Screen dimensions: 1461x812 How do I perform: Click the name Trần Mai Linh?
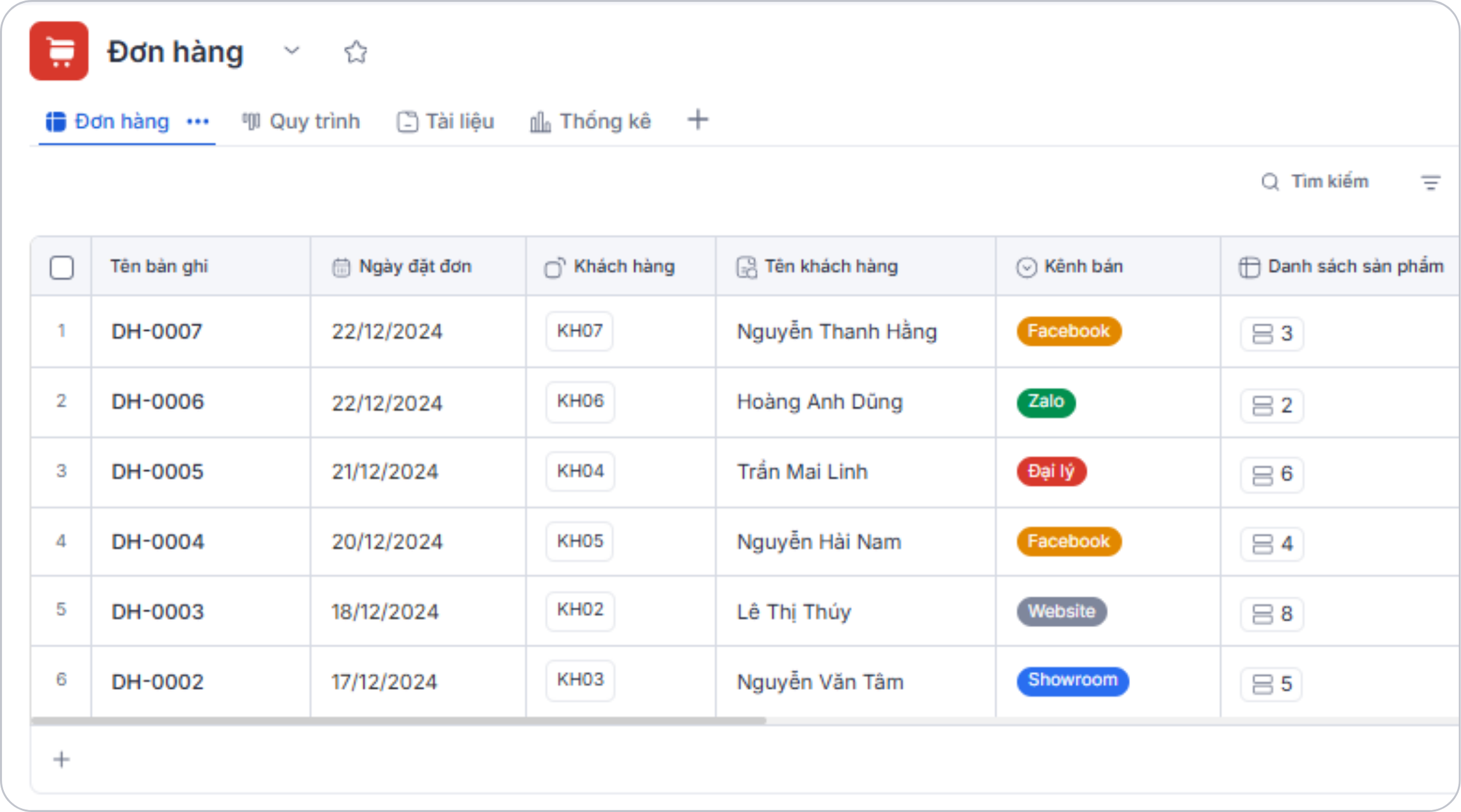[803, 472]
